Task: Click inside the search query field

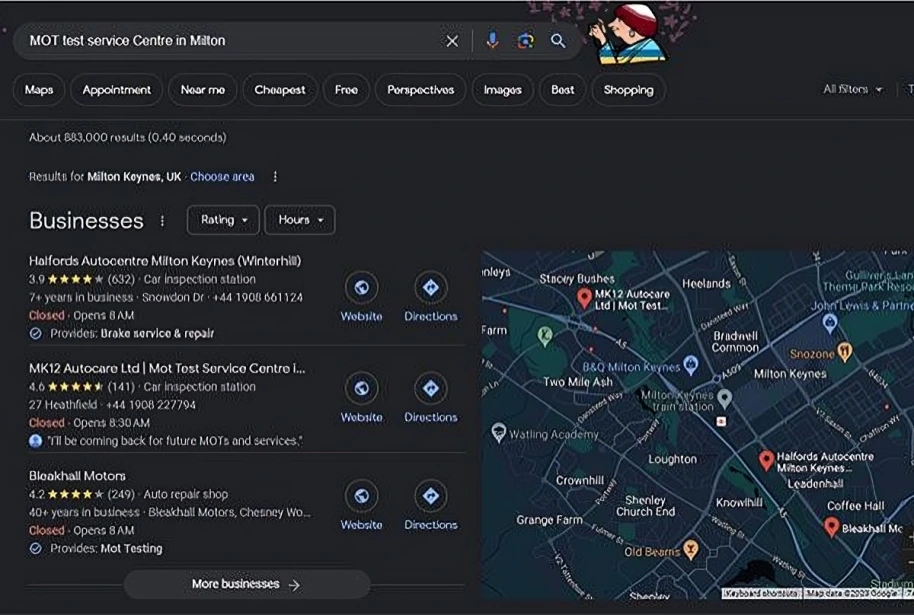Action: tap(230, 41)
